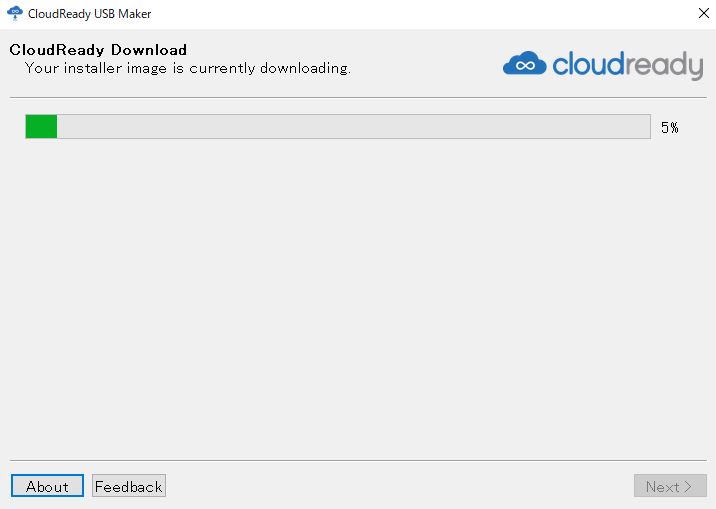Screen dimensions: 716x509
Task: Click the blue cloud infinity logo icon
Action: [524, 64]
